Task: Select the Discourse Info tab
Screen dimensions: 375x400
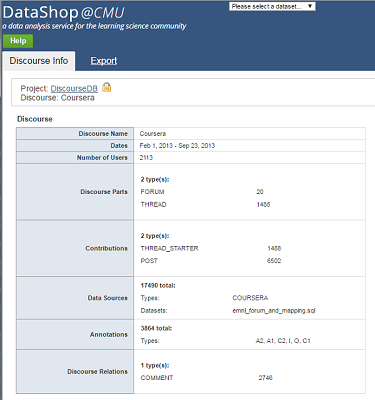Action: 39,61
